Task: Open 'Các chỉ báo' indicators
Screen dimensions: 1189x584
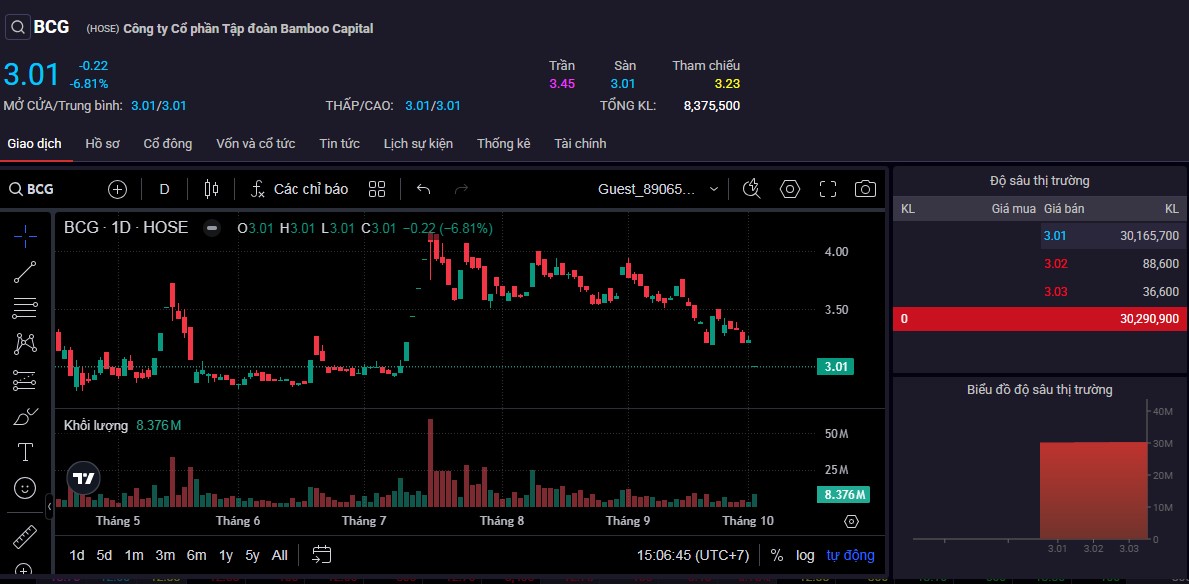Action: (299, 189)
